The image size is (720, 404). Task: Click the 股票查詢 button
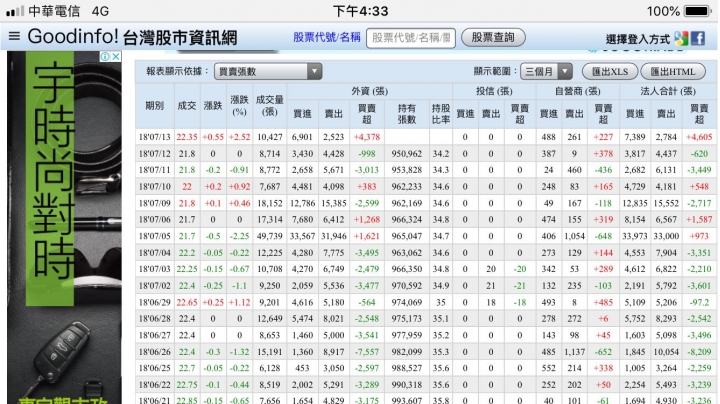point(493,37)
